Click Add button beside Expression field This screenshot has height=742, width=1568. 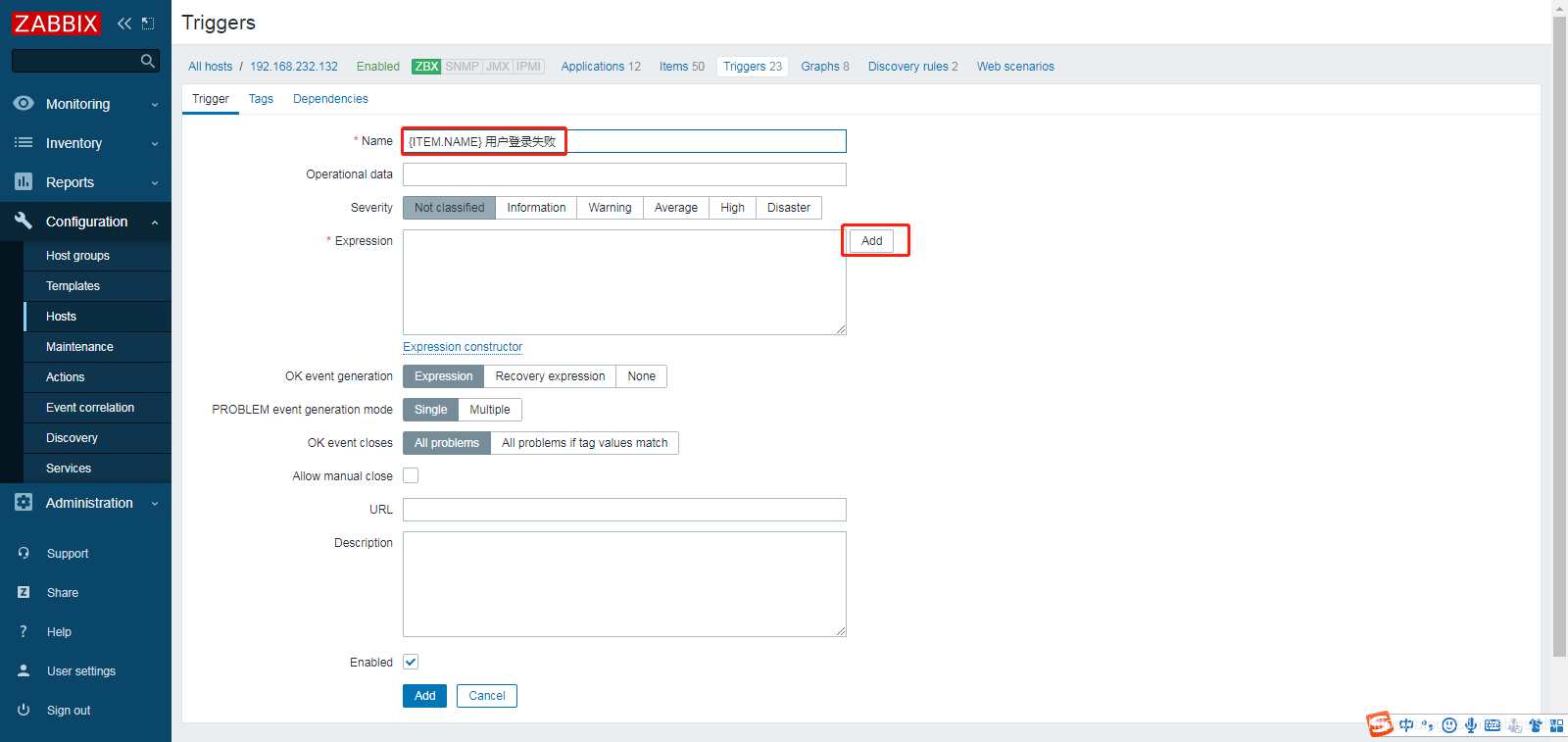[x=871, y=241]
